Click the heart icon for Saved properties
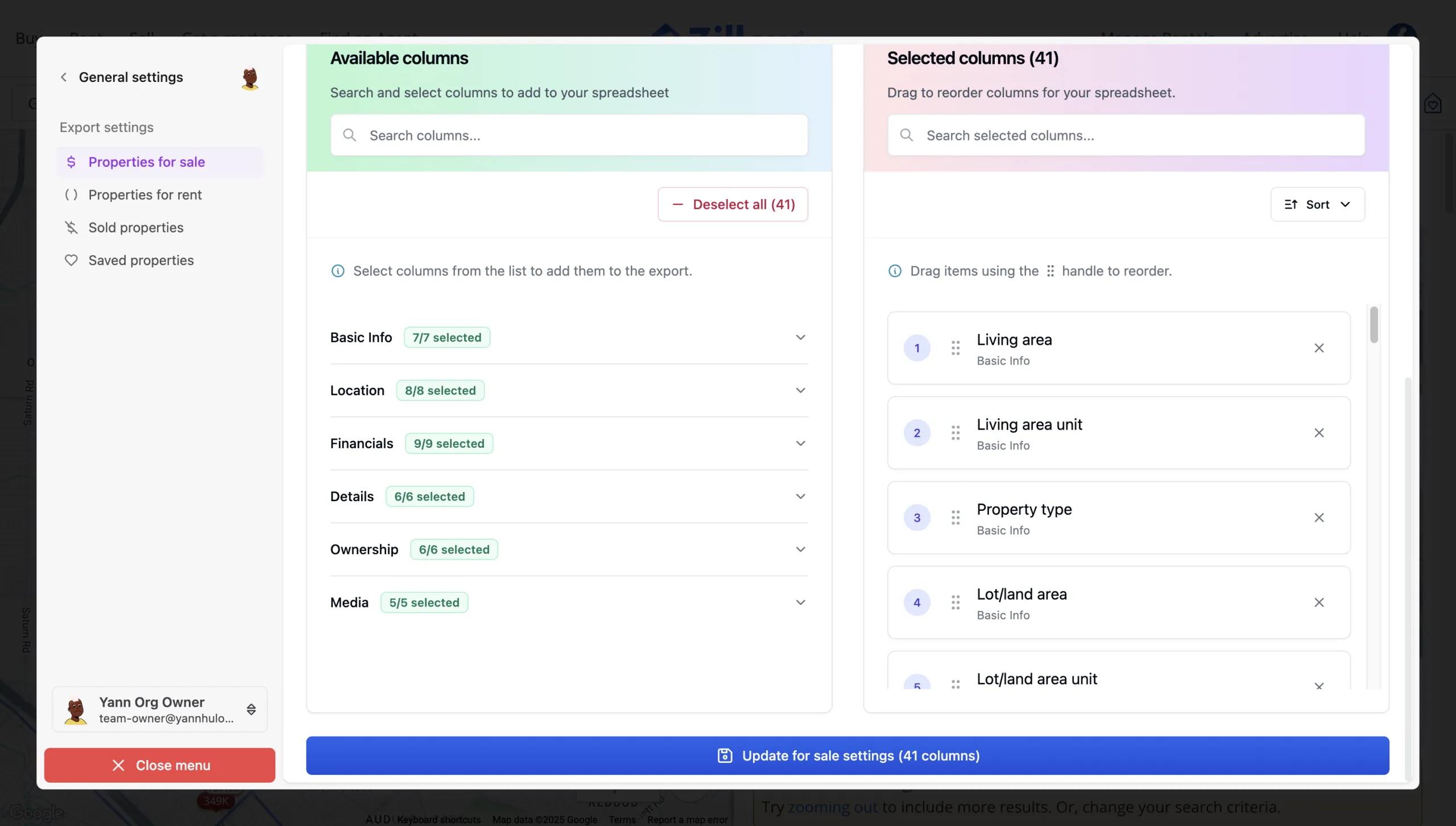The width and height of the screenshot is (1456, 826). tap(71, 260)
